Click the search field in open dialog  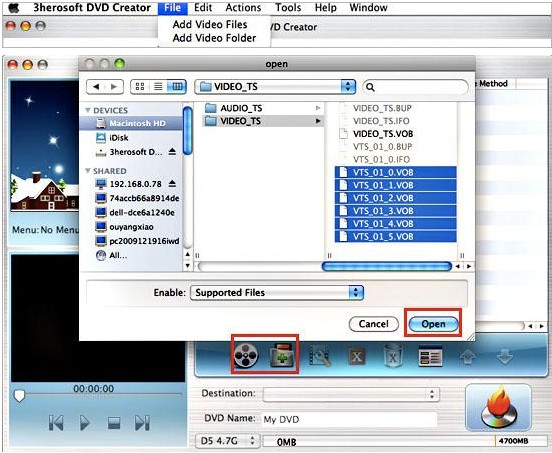(x=415, y=87)
